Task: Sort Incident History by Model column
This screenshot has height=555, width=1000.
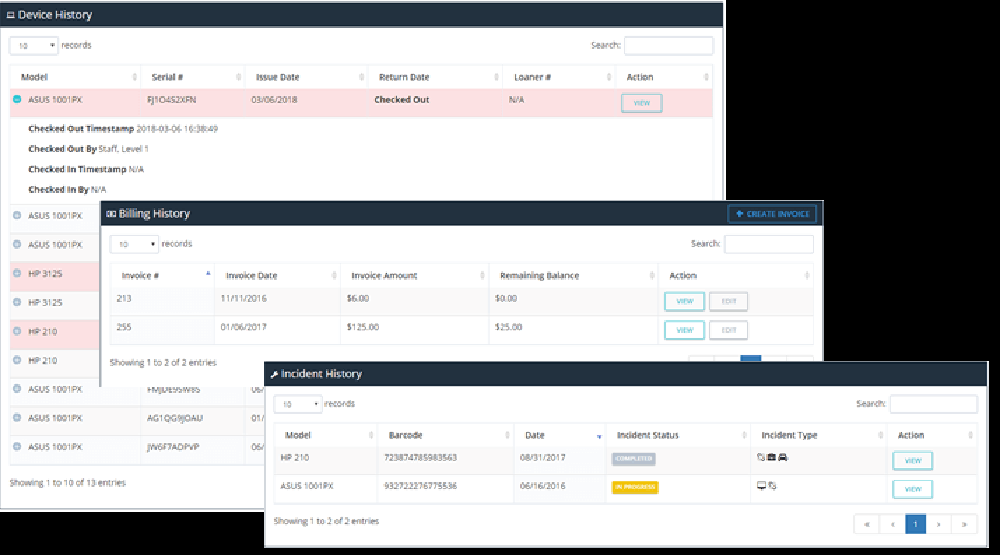Action: coord(326,436)
